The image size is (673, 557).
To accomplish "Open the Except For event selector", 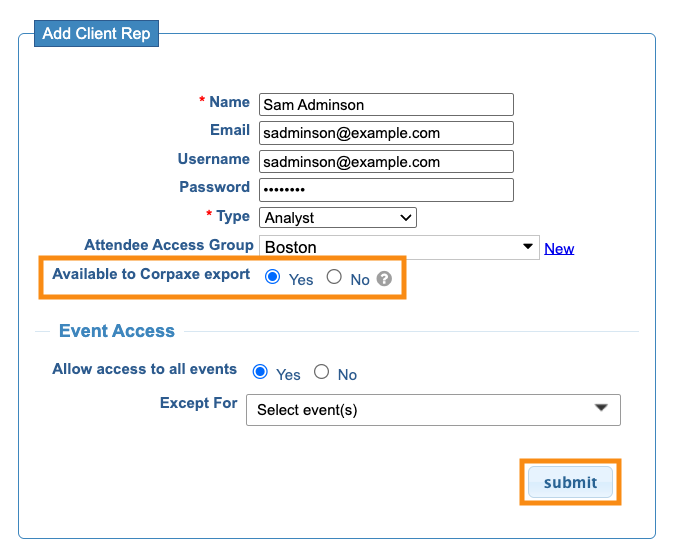I will pos(433,409).
